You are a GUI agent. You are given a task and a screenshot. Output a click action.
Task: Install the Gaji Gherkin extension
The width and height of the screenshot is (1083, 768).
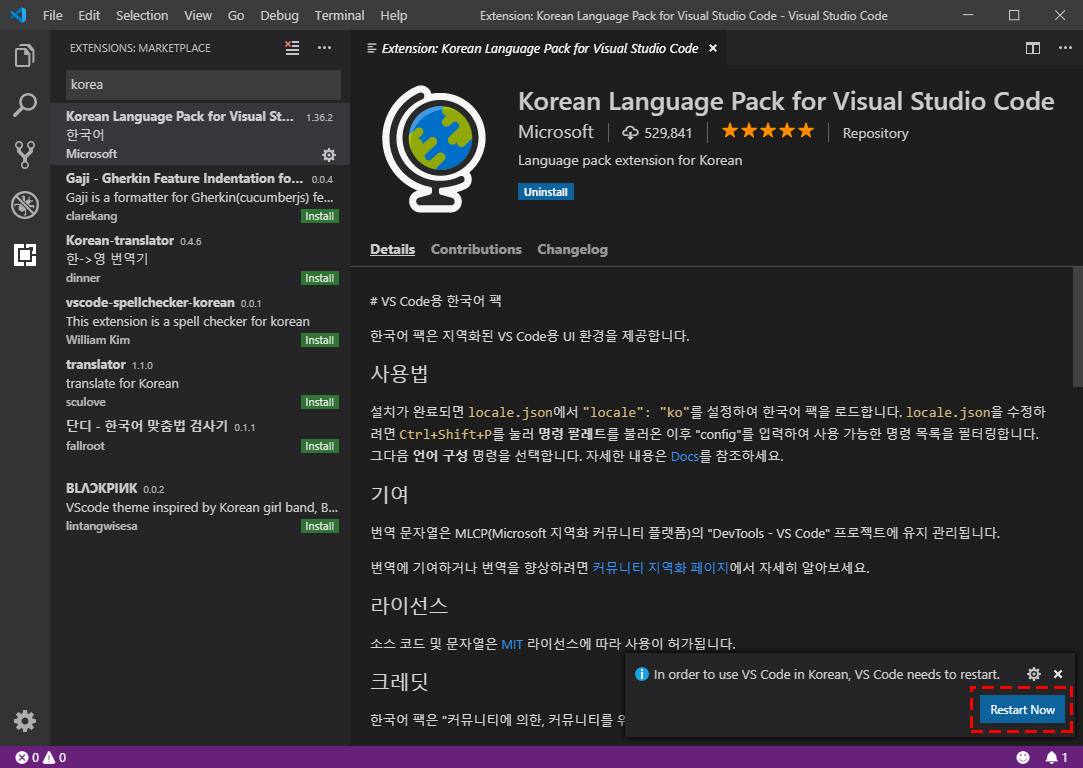point(320,216)
